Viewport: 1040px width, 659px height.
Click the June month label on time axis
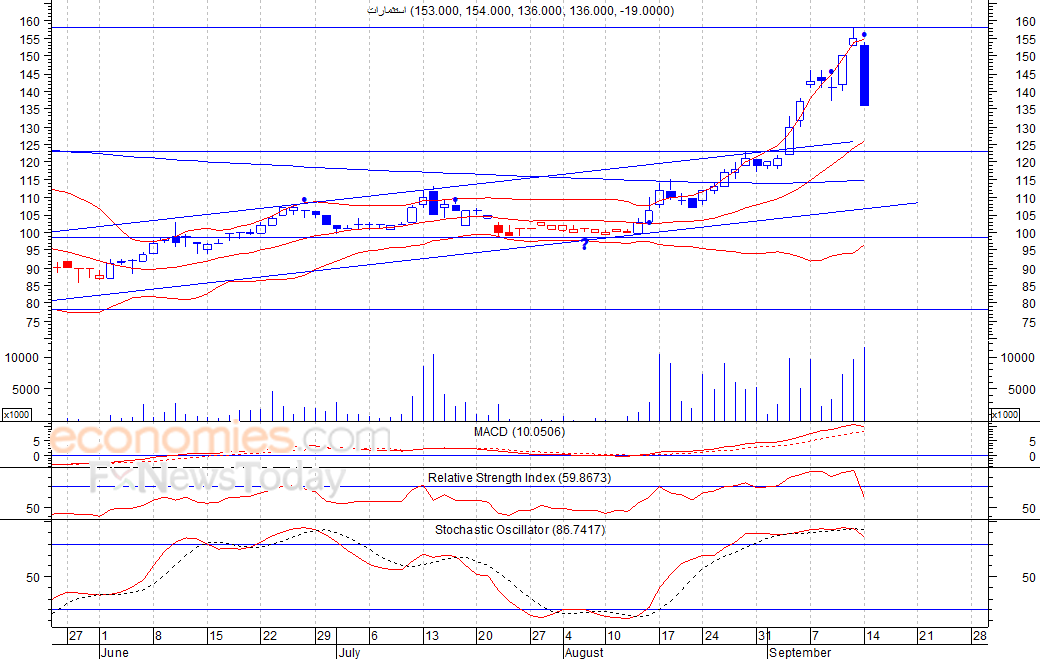point(116,652)
